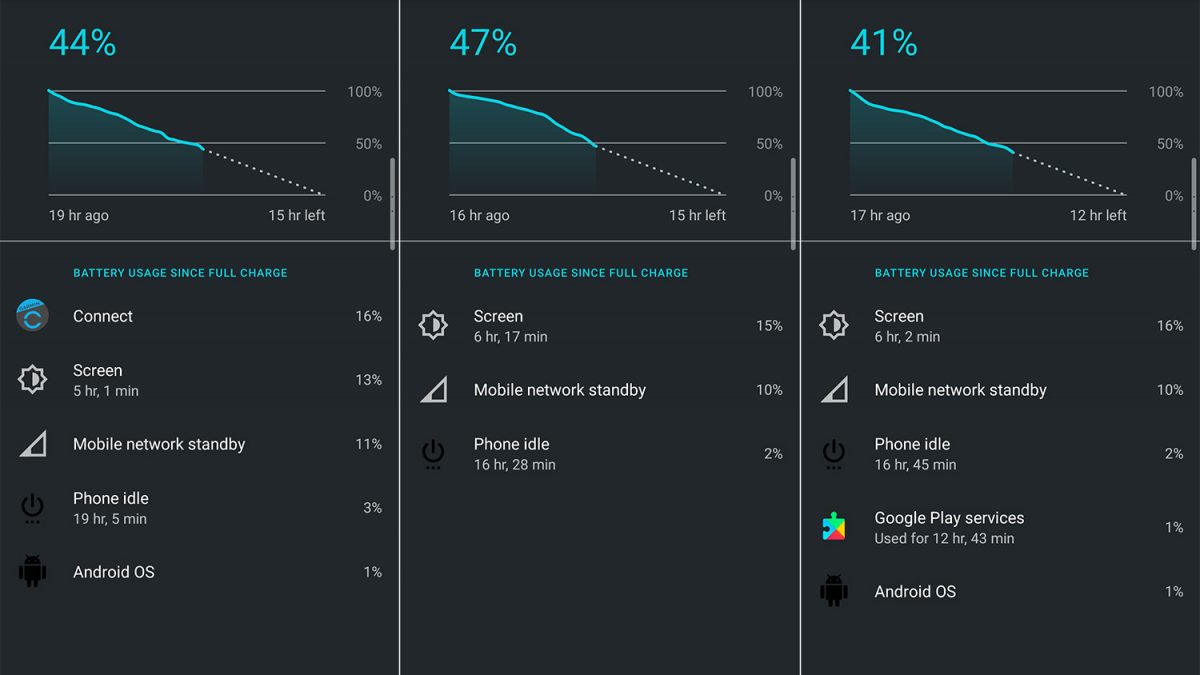Tap the Mobile network standby icon at 11%
The image size is (1200, 675).
(x=33, y=444)
